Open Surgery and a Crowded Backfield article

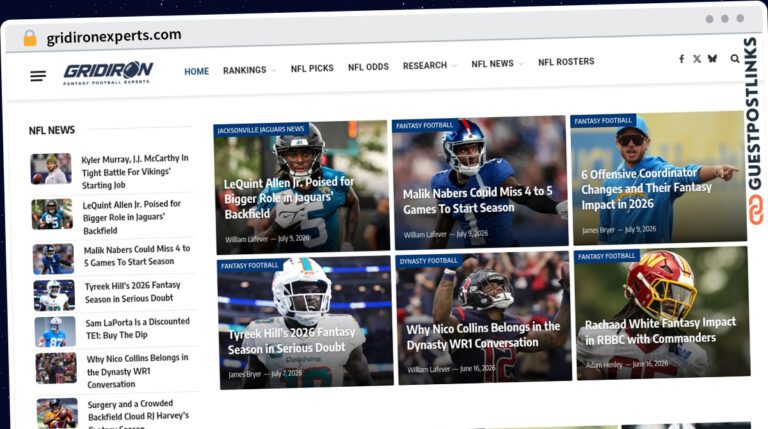(x=138, y=414)
